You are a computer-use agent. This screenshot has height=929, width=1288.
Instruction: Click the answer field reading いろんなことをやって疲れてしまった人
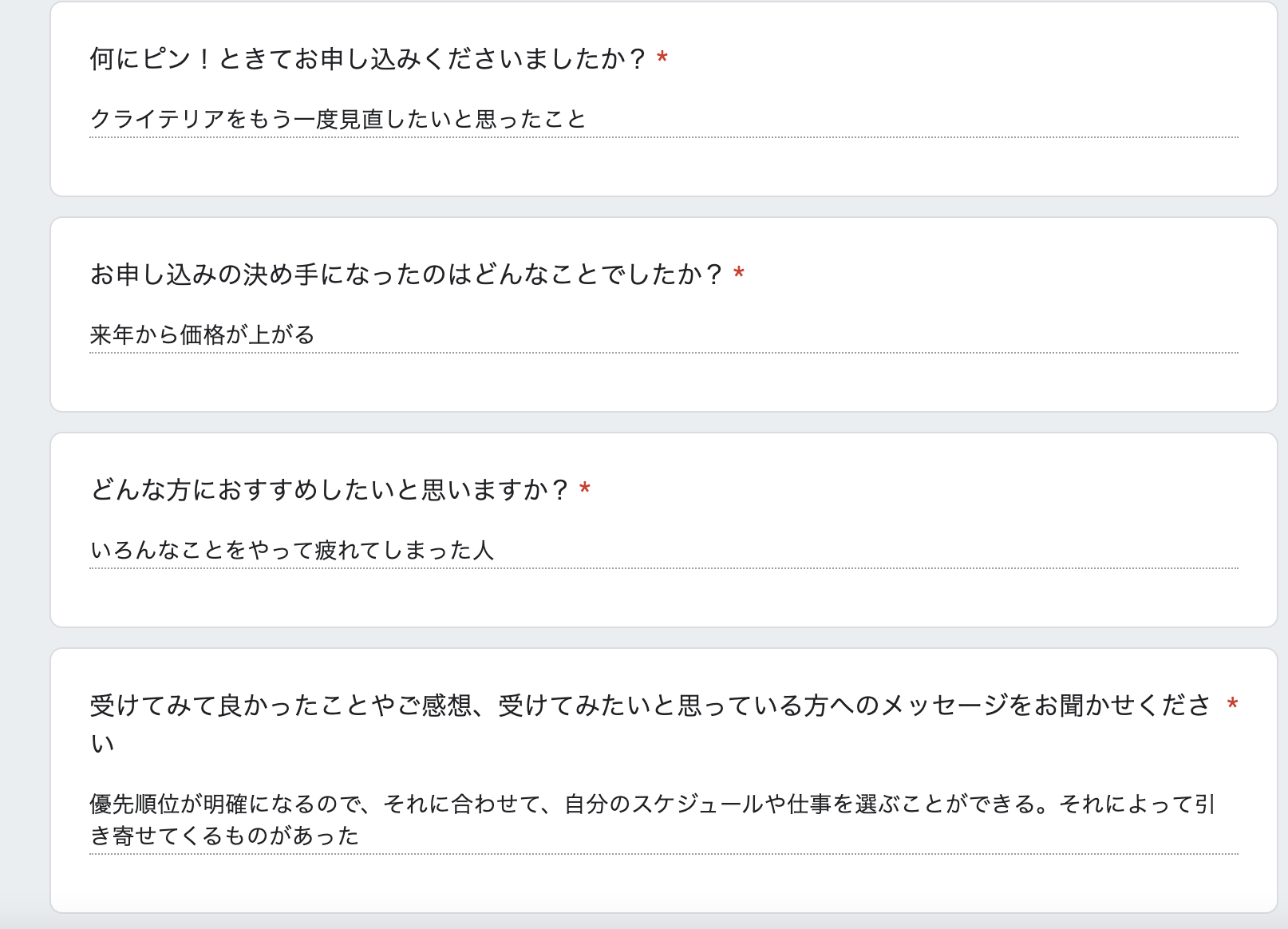[292, 550]
